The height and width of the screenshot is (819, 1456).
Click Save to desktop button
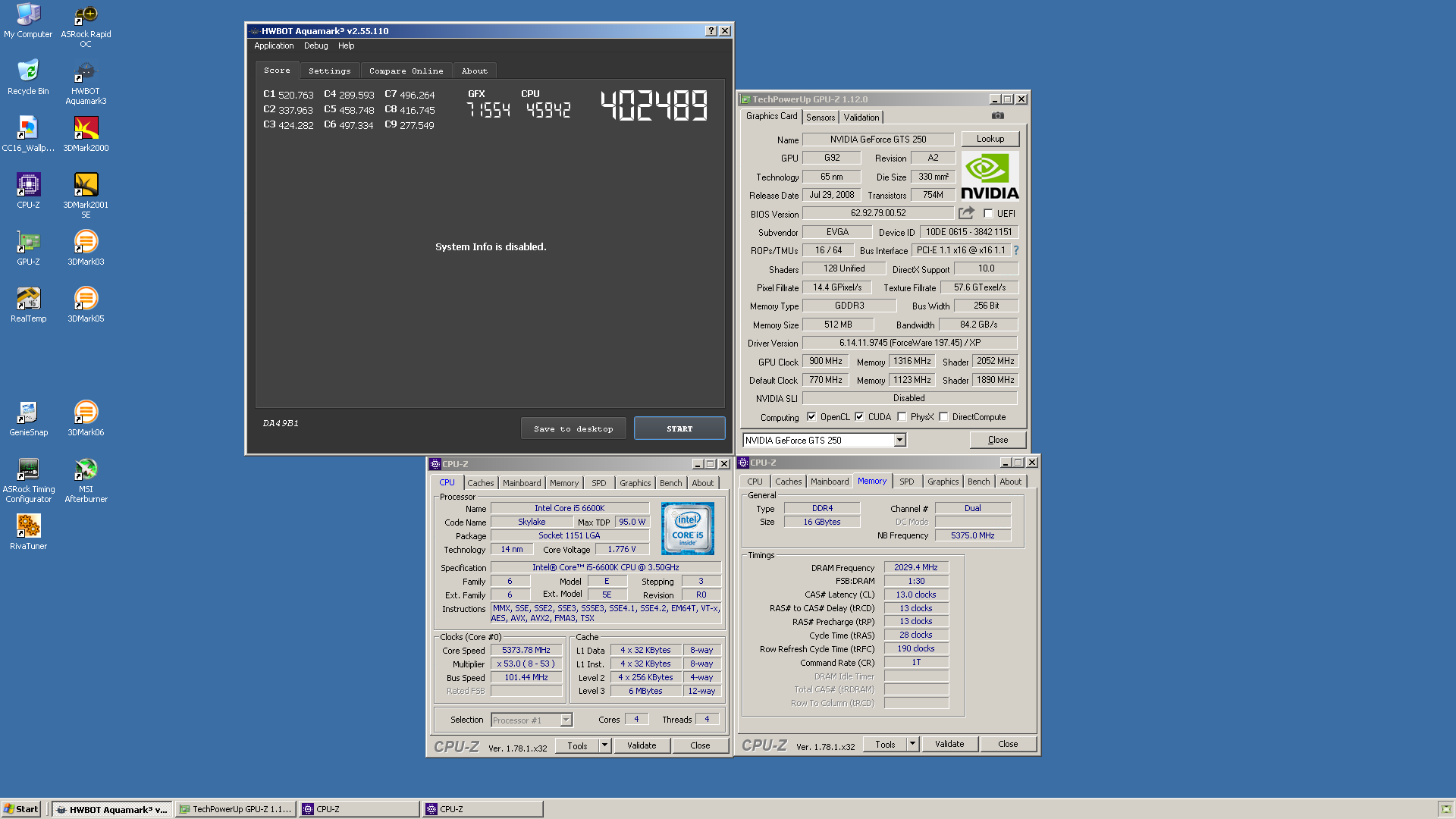[573, 428]
